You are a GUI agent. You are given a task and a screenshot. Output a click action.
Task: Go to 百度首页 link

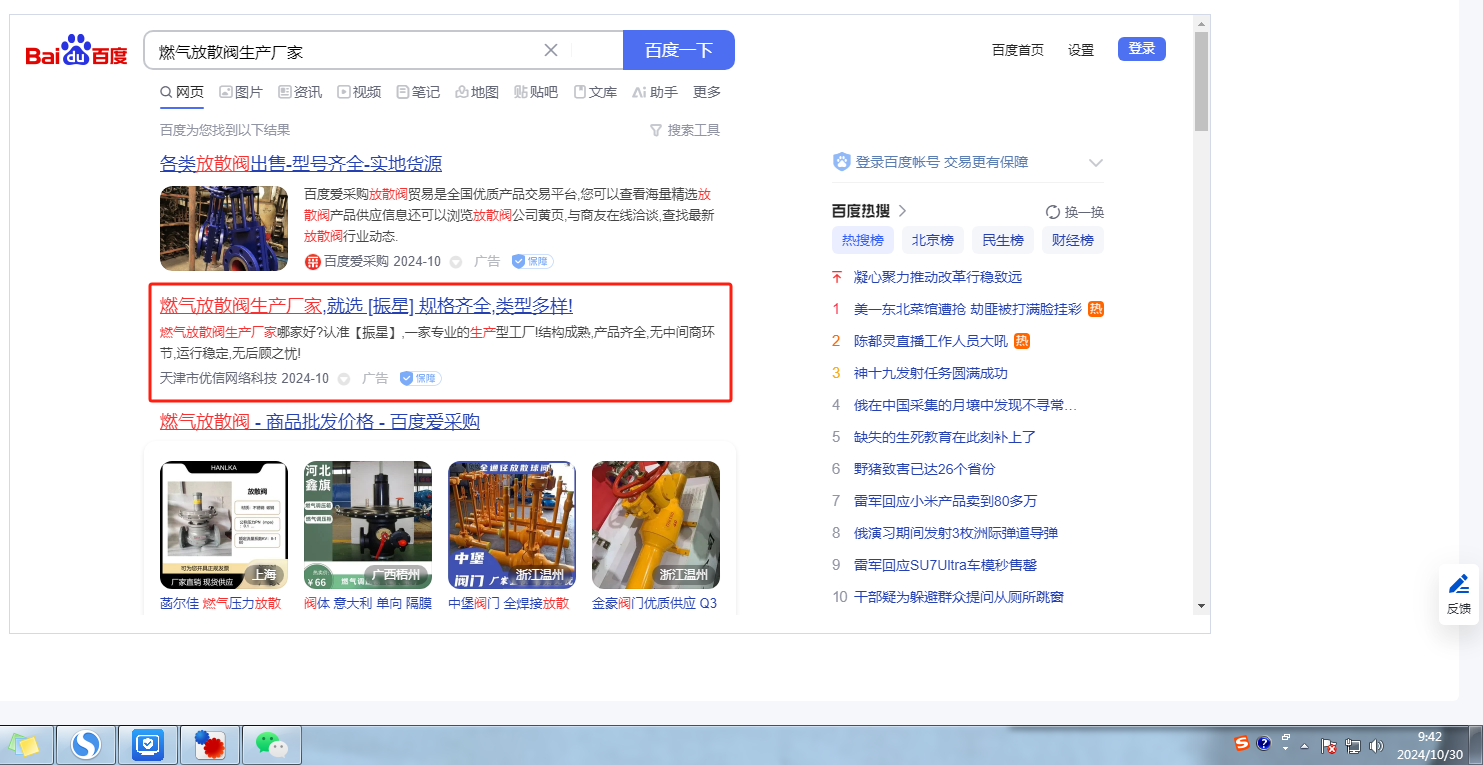coord(1018,50)
